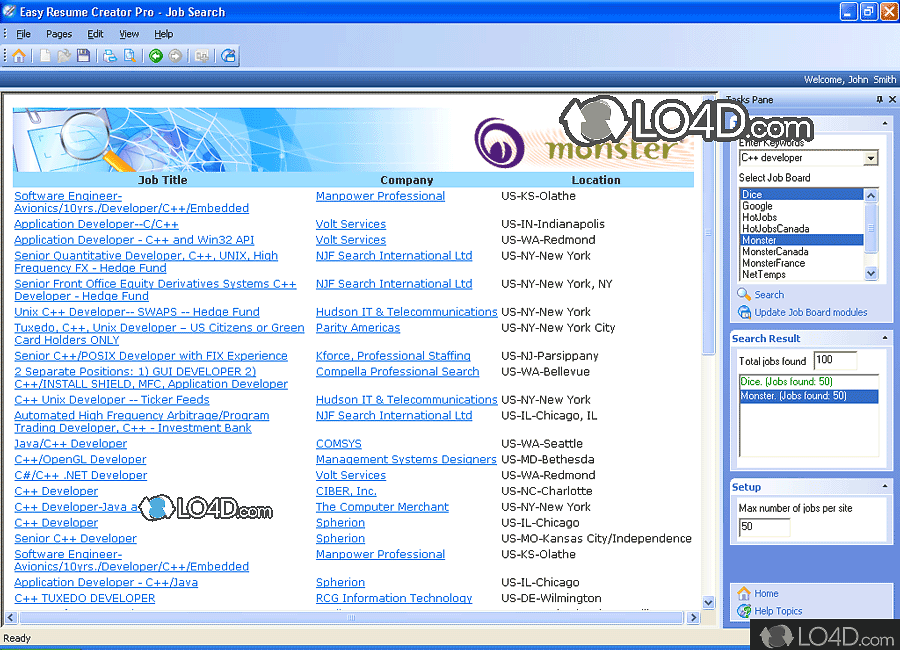Select NetTemps in the job board list
Image resolution: width=900 pixels, height=650 pixels.
click(801, 274)
